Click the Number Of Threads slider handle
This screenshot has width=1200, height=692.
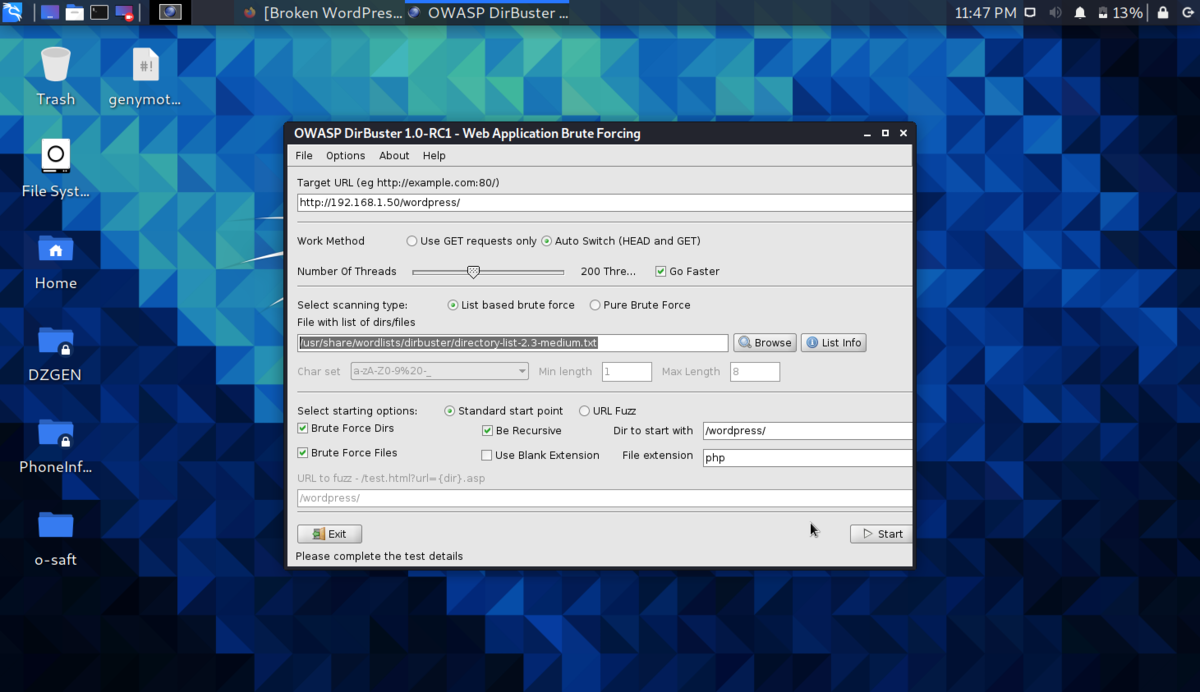coord(474,271)
